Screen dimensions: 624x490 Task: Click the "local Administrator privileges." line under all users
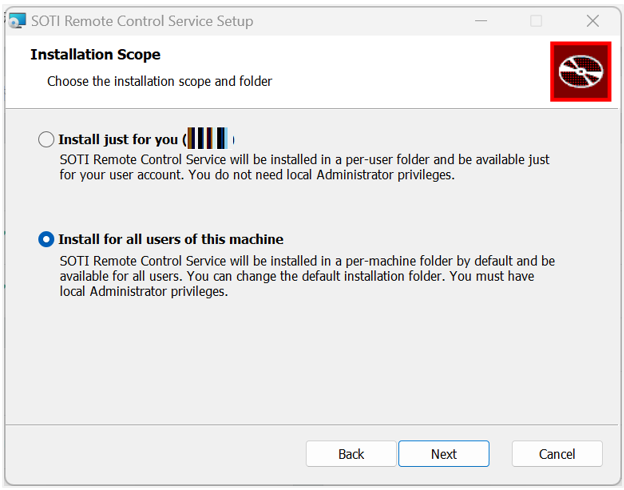[x=144, y=291]
